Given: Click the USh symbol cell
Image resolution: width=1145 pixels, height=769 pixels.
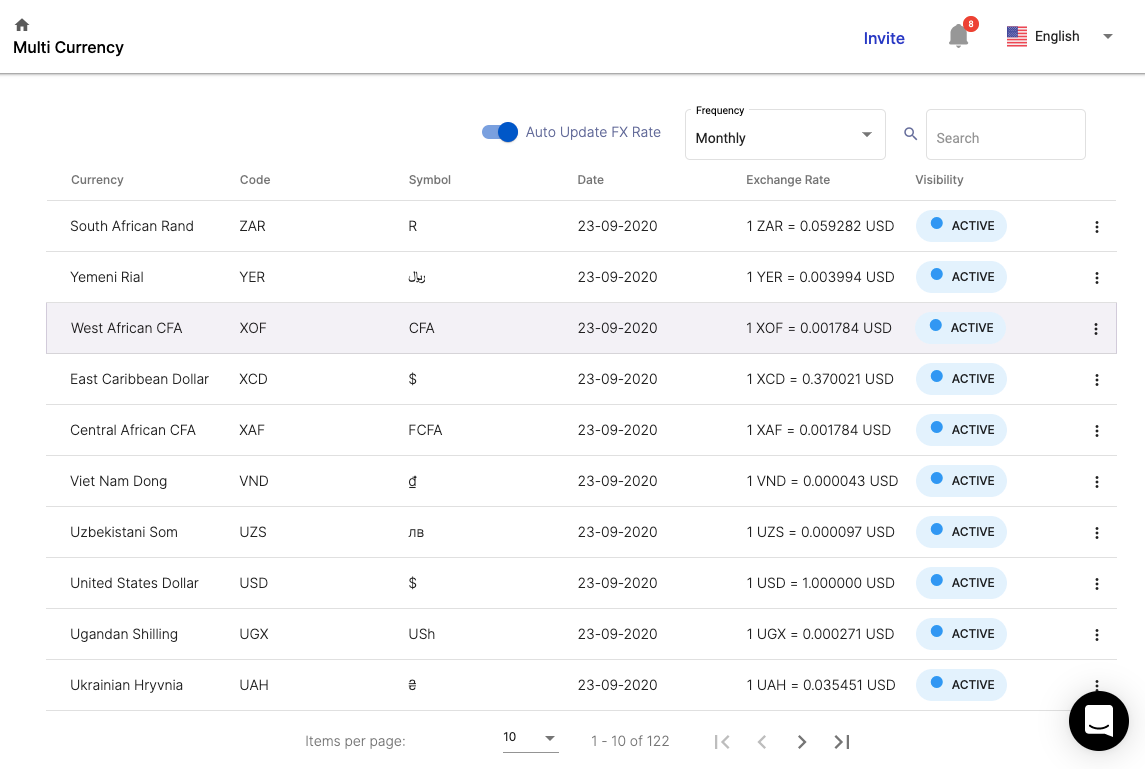Looking at the screenshot, I should (x=421, y=635).
